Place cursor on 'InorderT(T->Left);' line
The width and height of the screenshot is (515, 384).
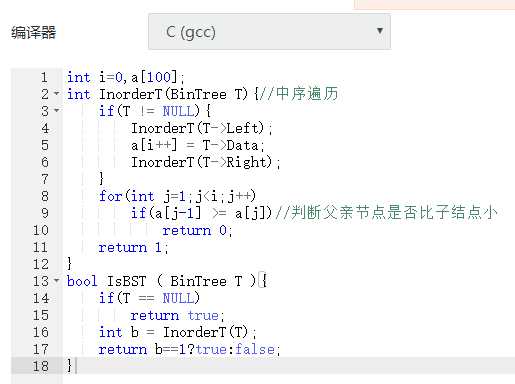(201, 128)
